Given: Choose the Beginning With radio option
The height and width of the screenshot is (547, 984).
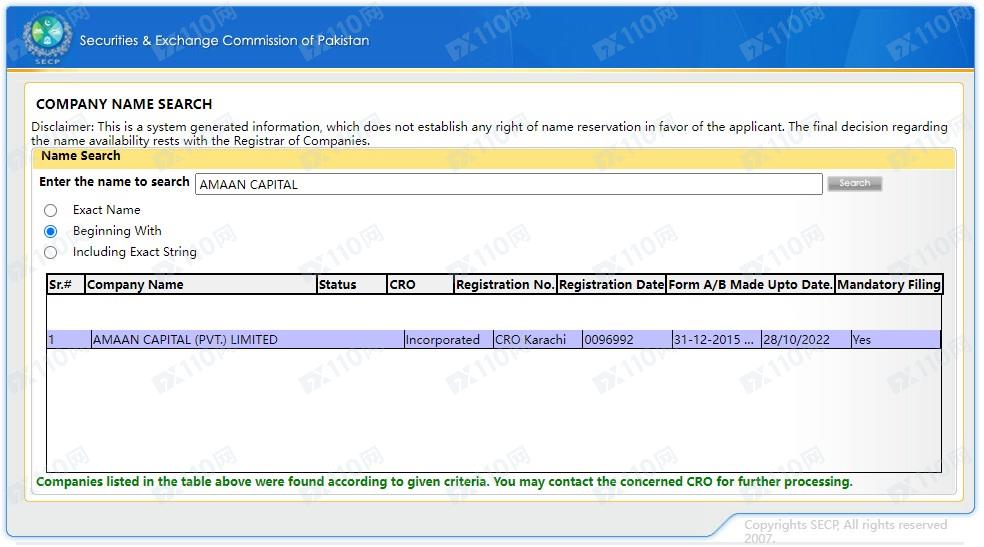Looking at the screenshot, I should pos(51,232).
